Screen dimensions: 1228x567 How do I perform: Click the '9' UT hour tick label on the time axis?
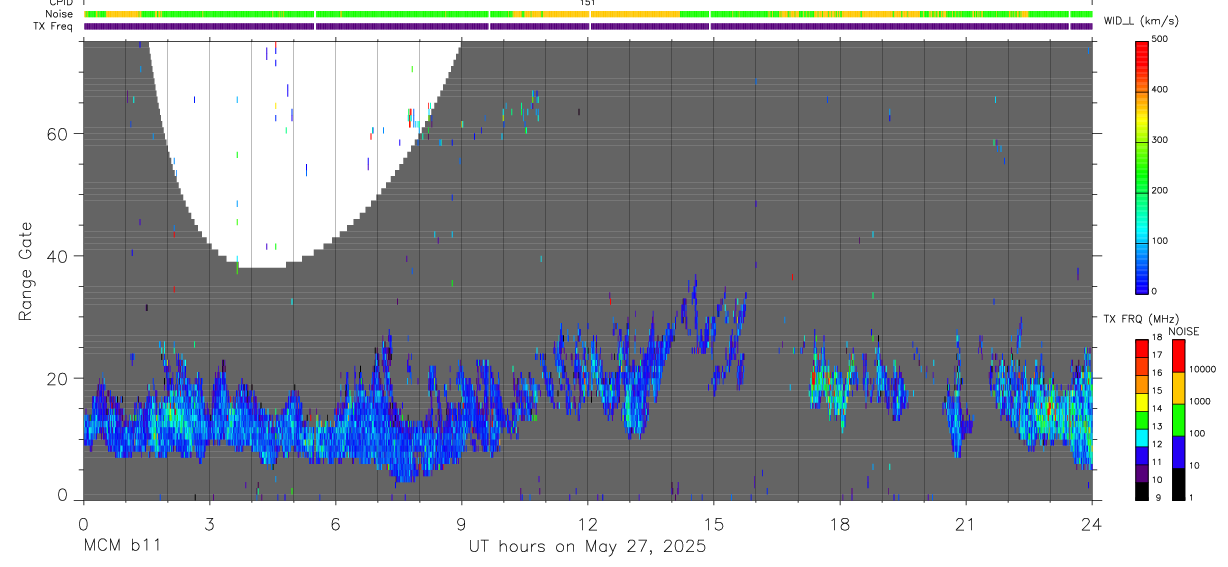pyautogui.click(x=461, y=523)
